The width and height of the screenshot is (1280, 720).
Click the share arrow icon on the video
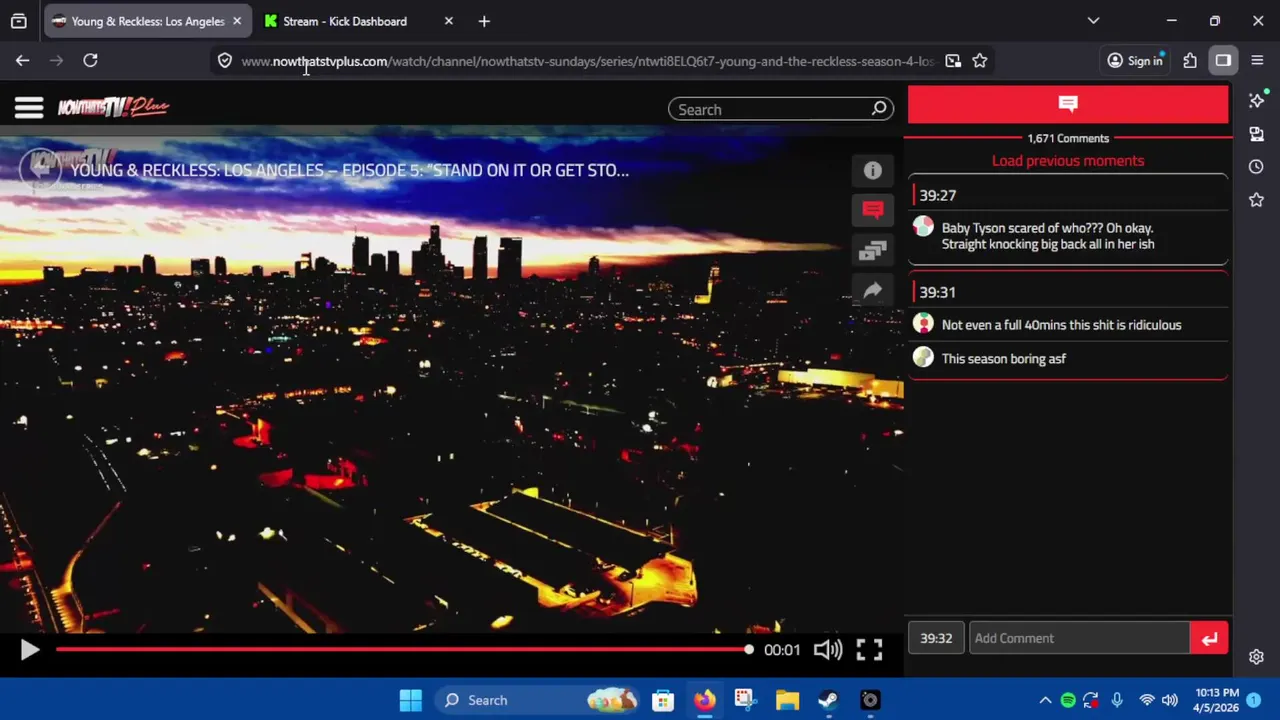pyautogui.click(x=873, y=290)
